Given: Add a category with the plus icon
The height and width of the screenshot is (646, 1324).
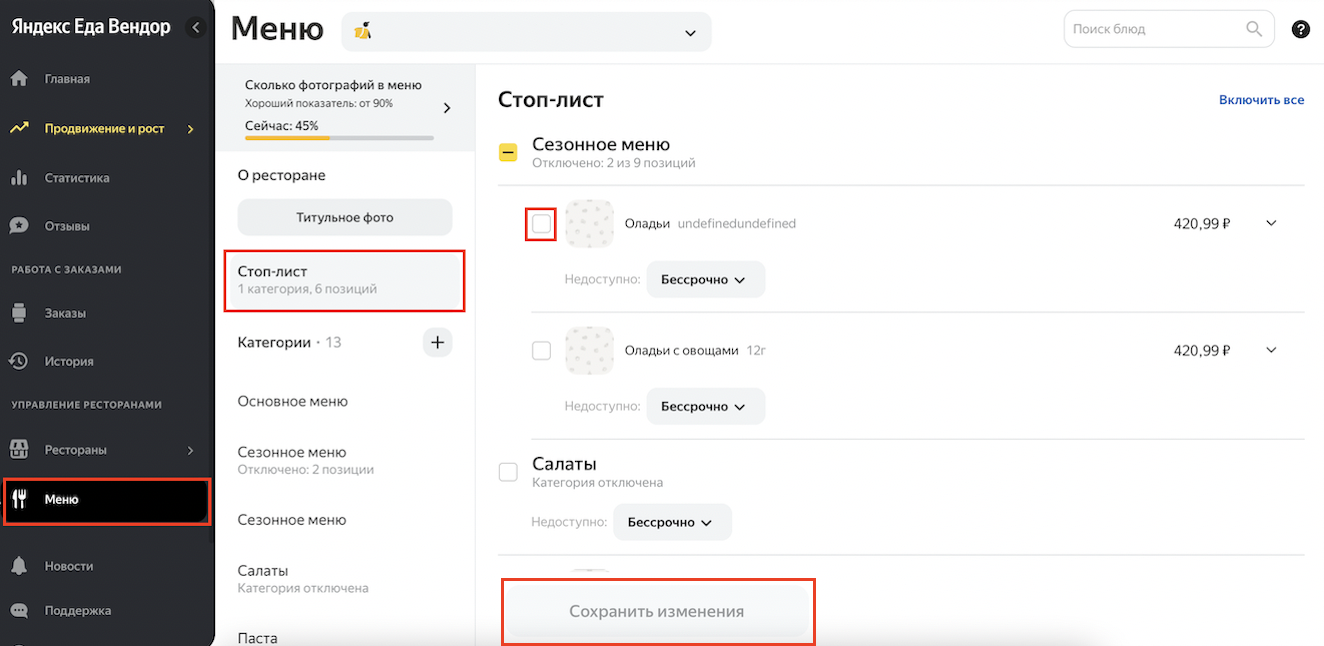Looking at the screenshot, I should [x=437, y=343].
